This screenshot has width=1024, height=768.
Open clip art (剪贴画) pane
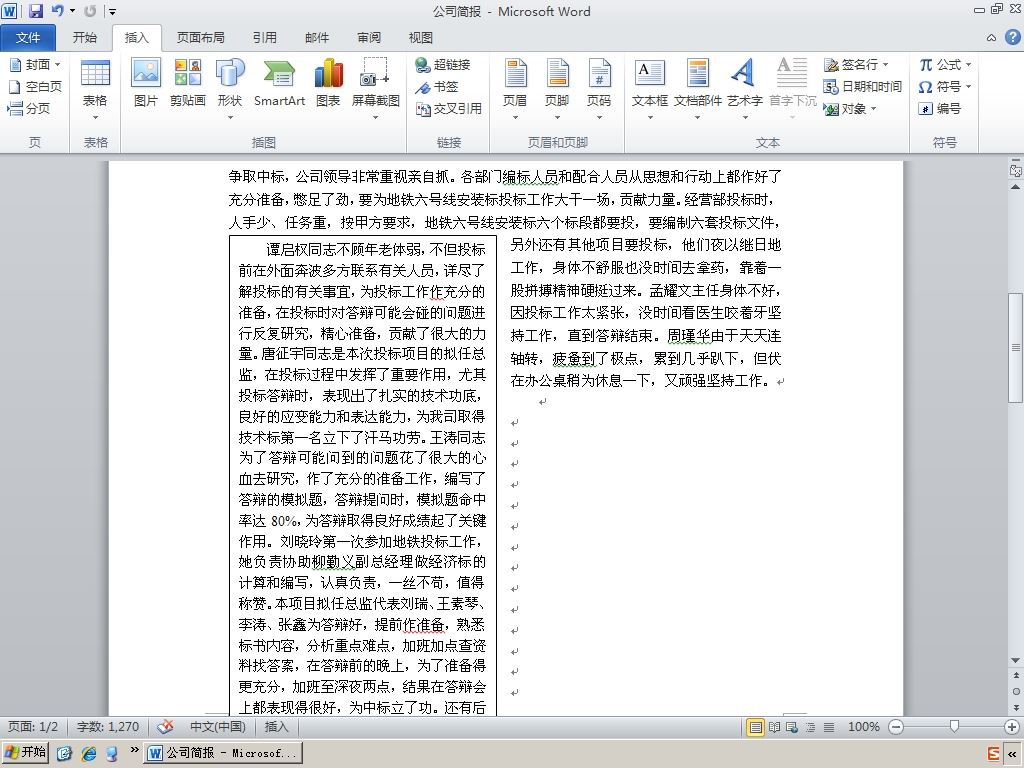point(187,82)
